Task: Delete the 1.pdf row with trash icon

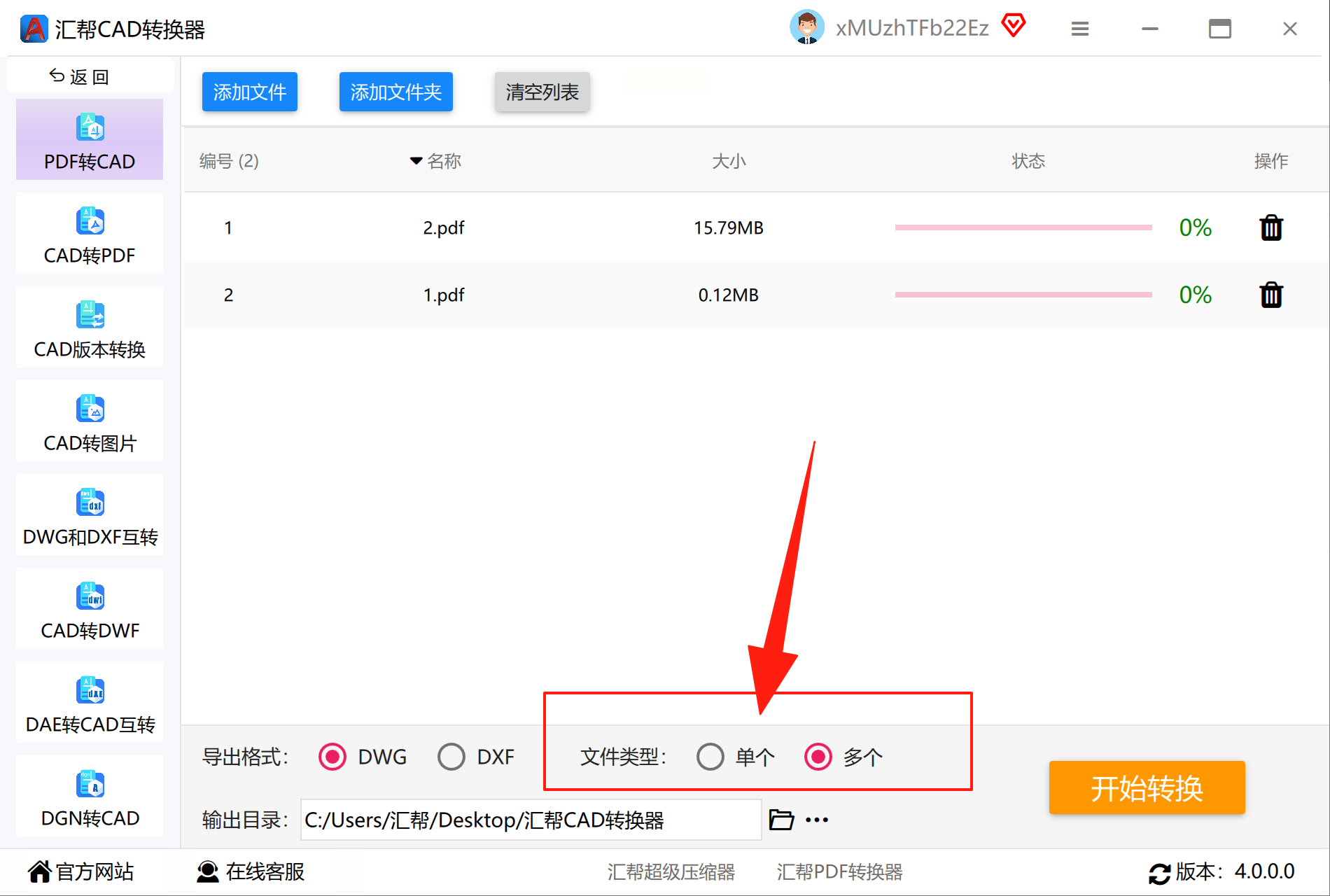Action: pyautogui.click(x=1271, y=295)
